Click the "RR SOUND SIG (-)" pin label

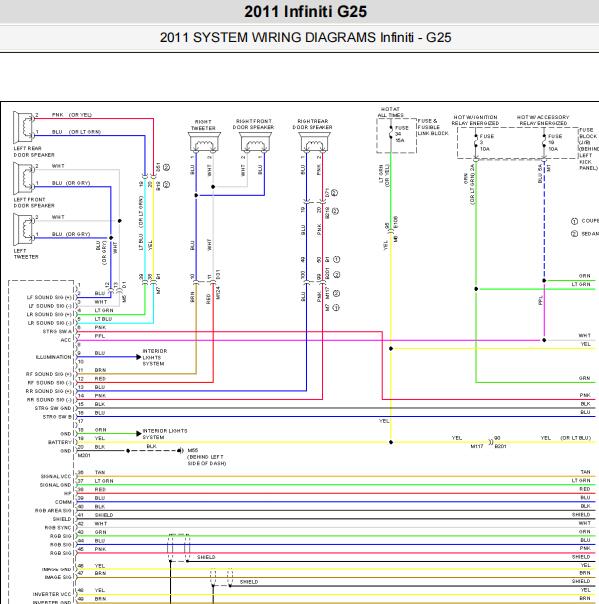(x=49, y=400)
